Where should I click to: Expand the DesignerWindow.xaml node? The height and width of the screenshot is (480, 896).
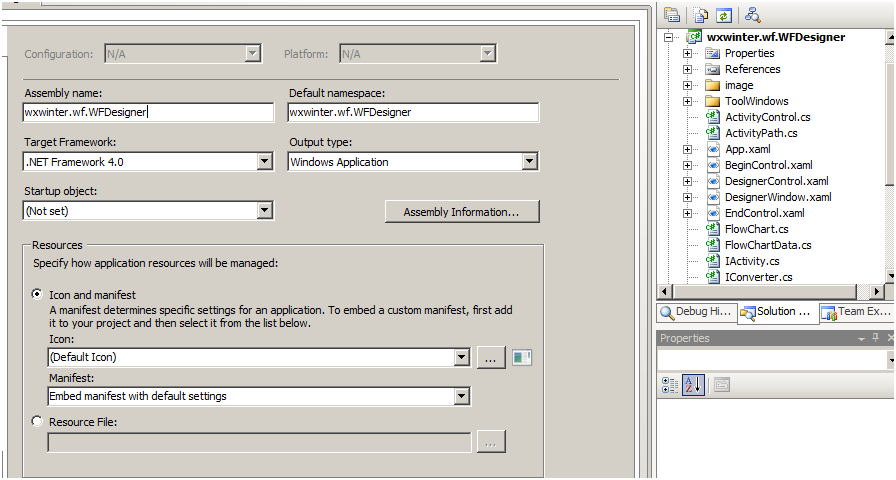pos(687,197)
